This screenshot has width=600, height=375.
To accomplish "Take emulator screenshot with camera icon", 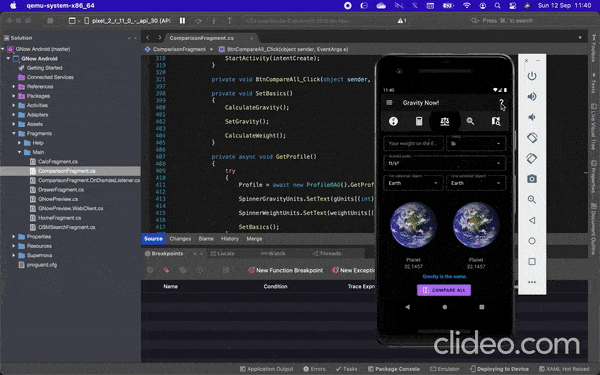I will (x=532, y=179).
